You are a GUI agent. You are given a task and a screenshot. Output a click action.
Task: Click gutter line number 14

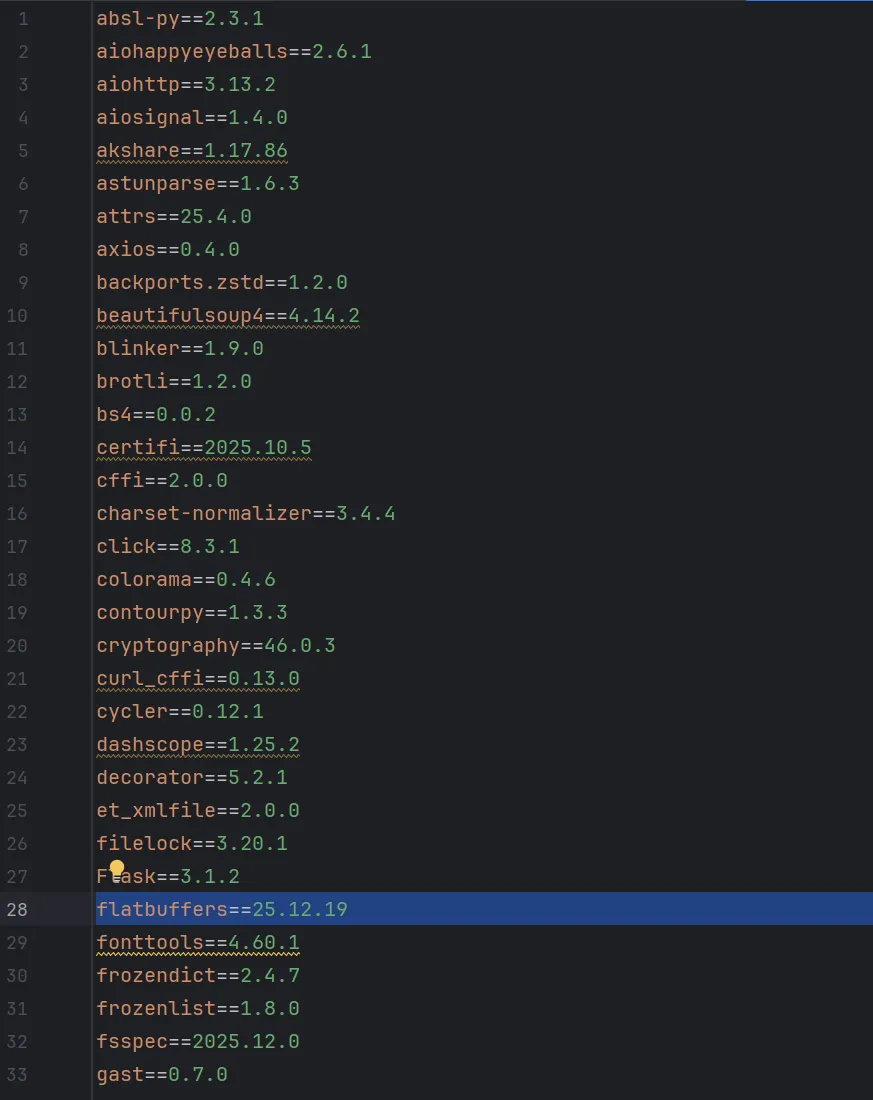(17, 448)
